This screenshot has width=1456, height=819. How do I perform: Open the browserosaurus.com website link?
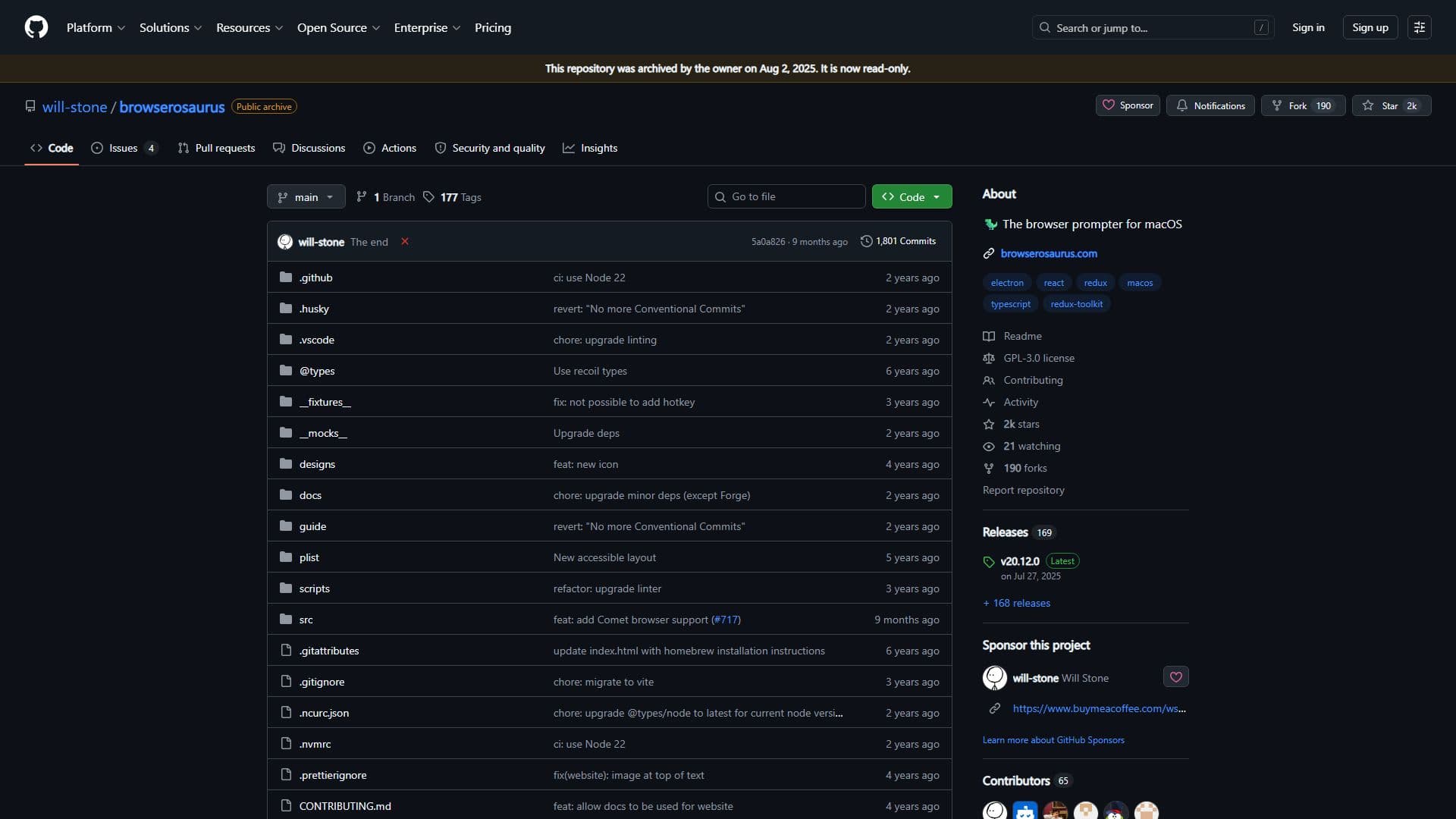1049,253
